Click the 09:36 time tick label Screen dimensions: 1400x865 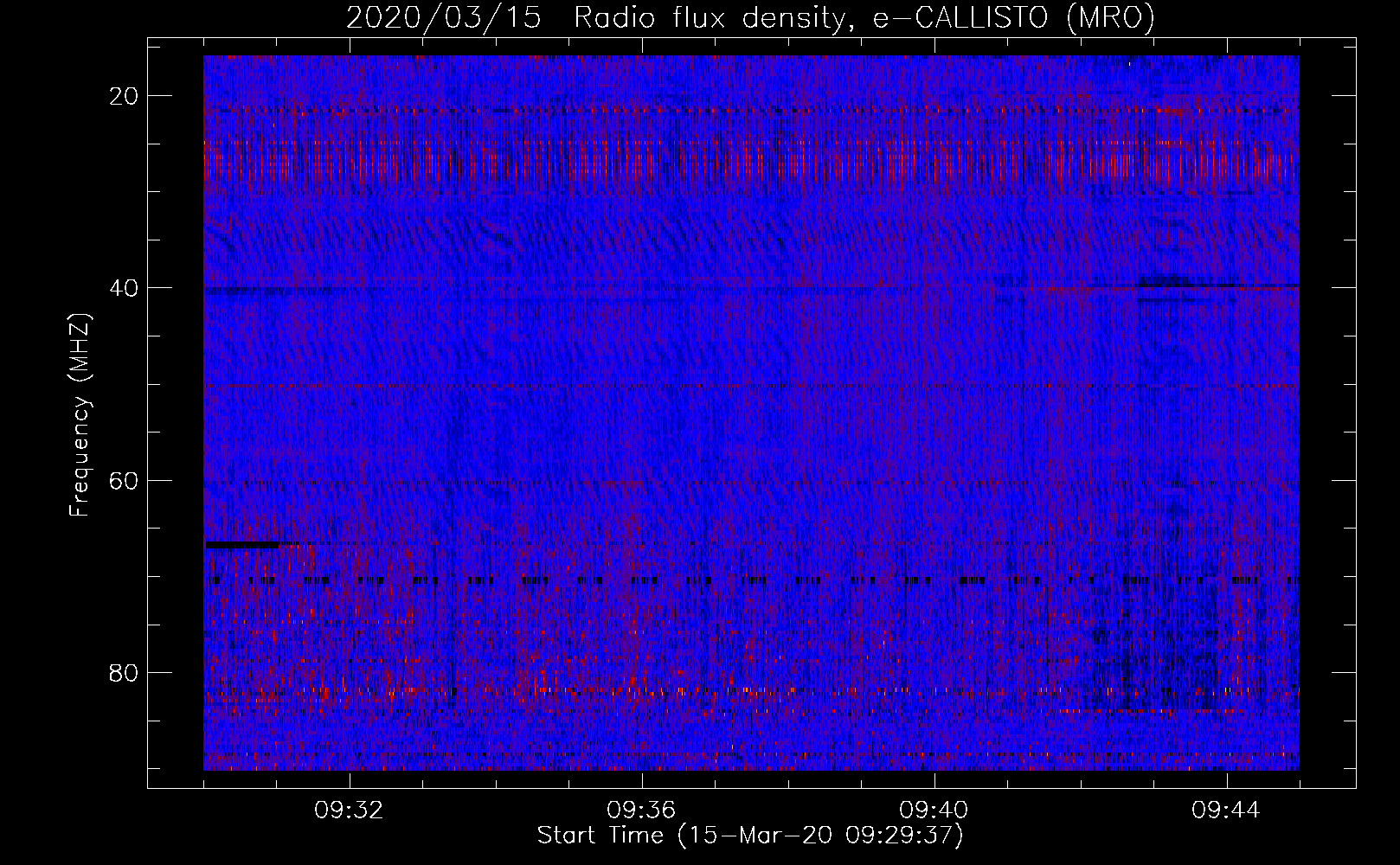point(641,811)
